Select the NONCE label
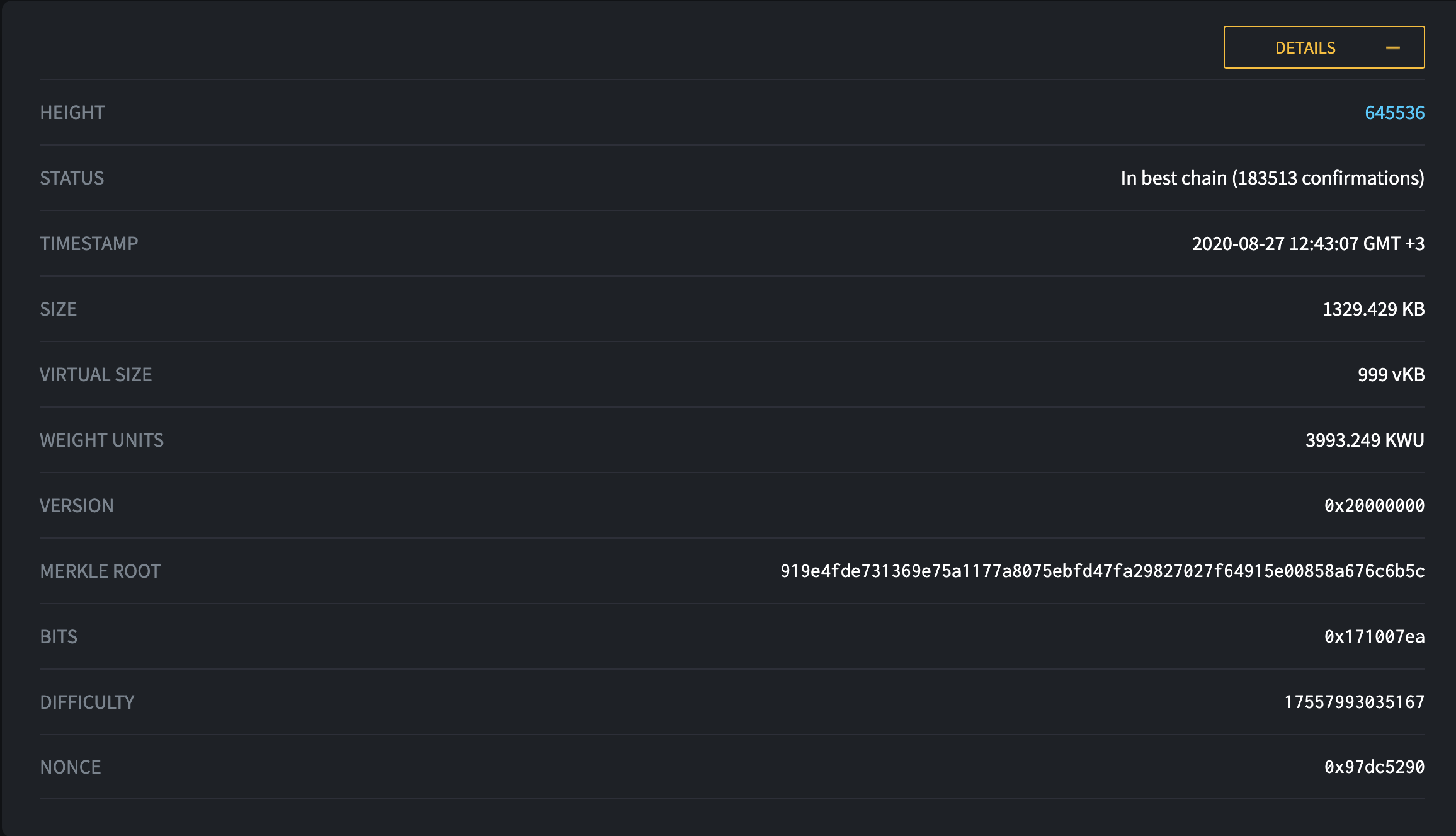 click(71, 767)
